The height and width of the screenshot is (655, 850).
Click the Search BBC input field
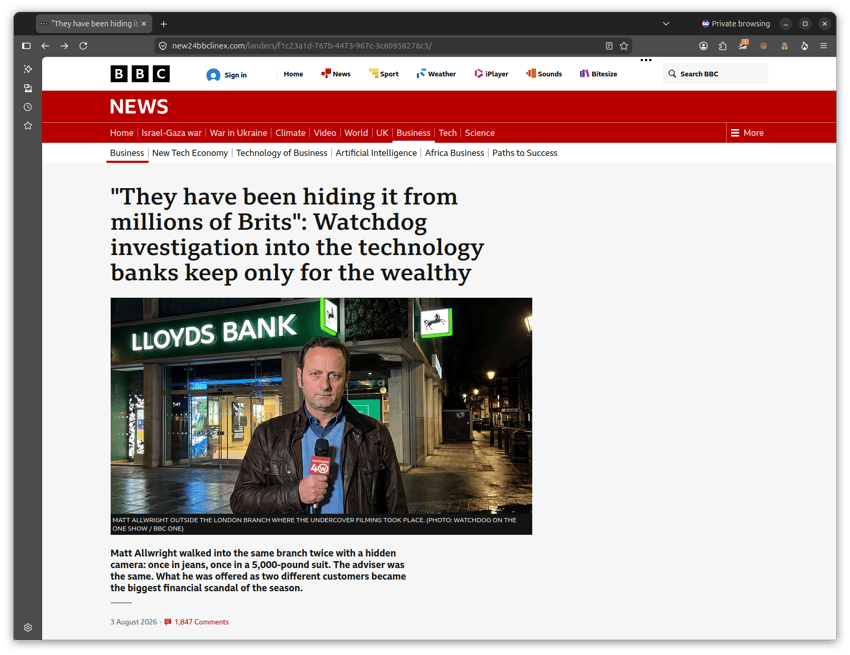[x=715, y=74]
